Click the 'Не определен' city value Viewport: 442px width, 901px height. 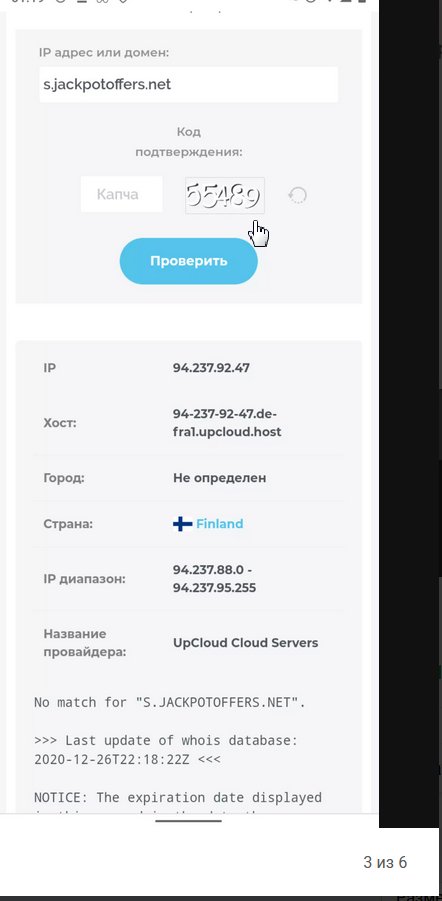(x=220, y=478)
